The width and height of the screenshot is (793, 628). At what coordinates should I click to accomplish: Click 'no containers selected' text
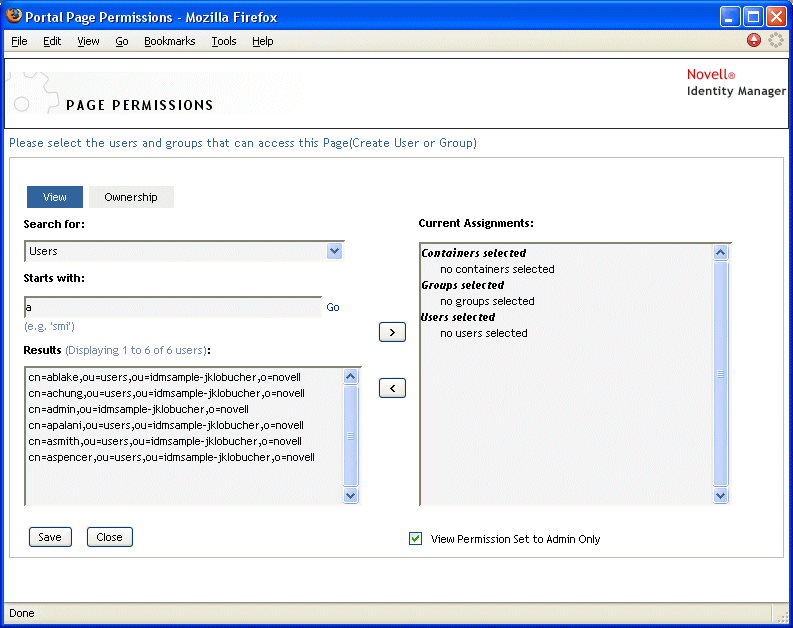(x=497, y=269)
